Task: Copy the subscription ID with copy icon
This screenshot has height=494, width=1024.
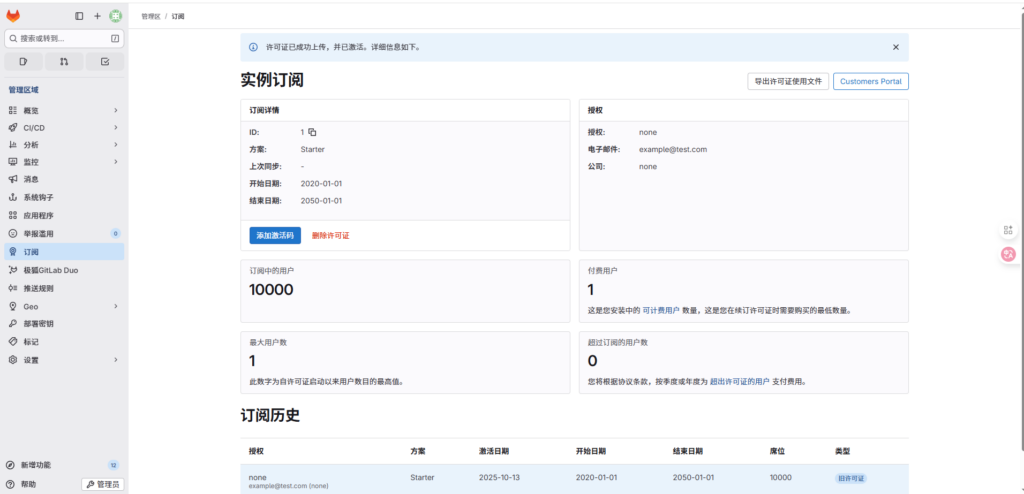Action: 312,132
